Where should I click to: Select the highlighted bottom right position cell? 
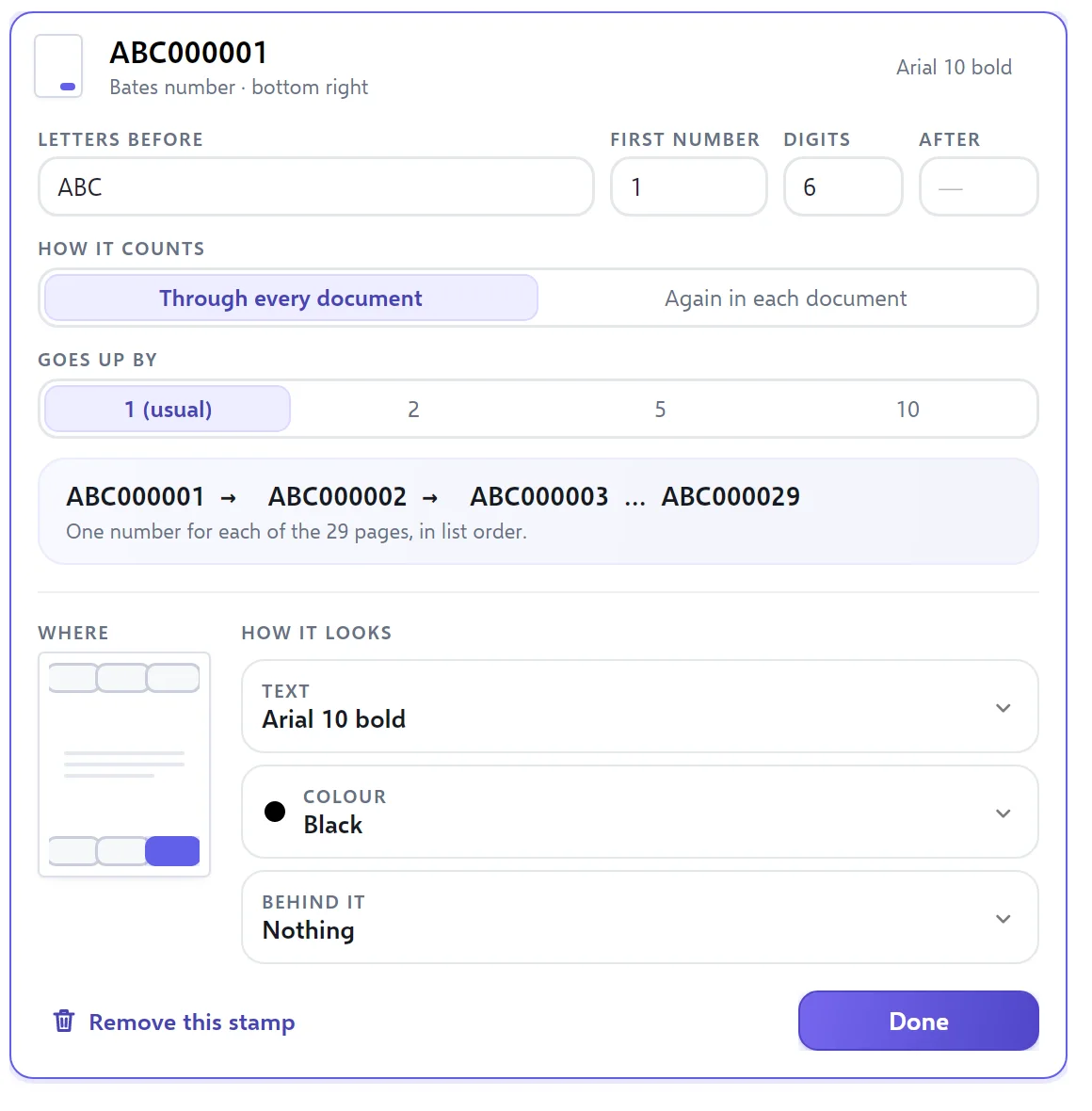click(173, 851)
